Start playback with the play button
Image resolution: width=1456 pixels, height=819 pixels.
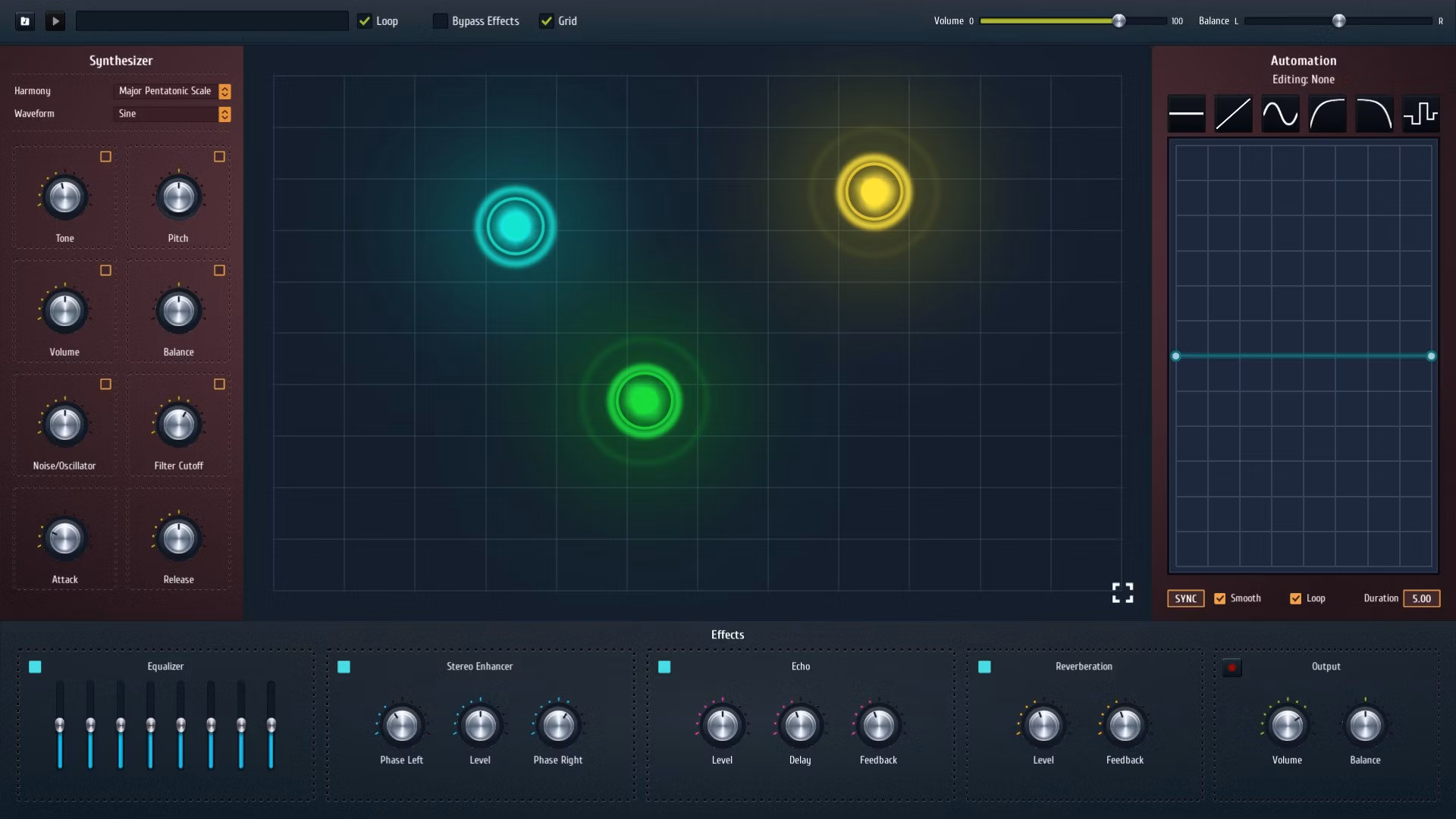point(55,21)
